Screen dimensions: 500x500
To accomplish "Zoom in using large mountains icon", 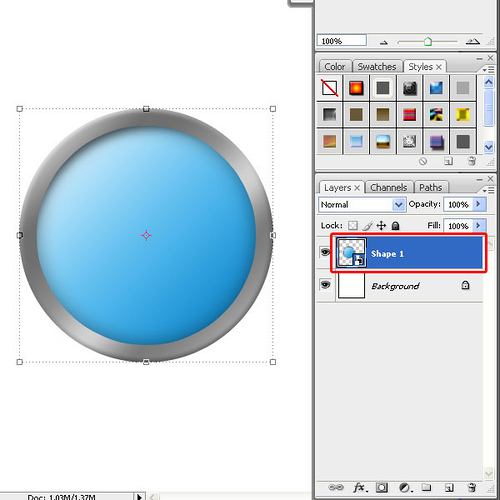I will pyautogui.click(x=473, y=42).
